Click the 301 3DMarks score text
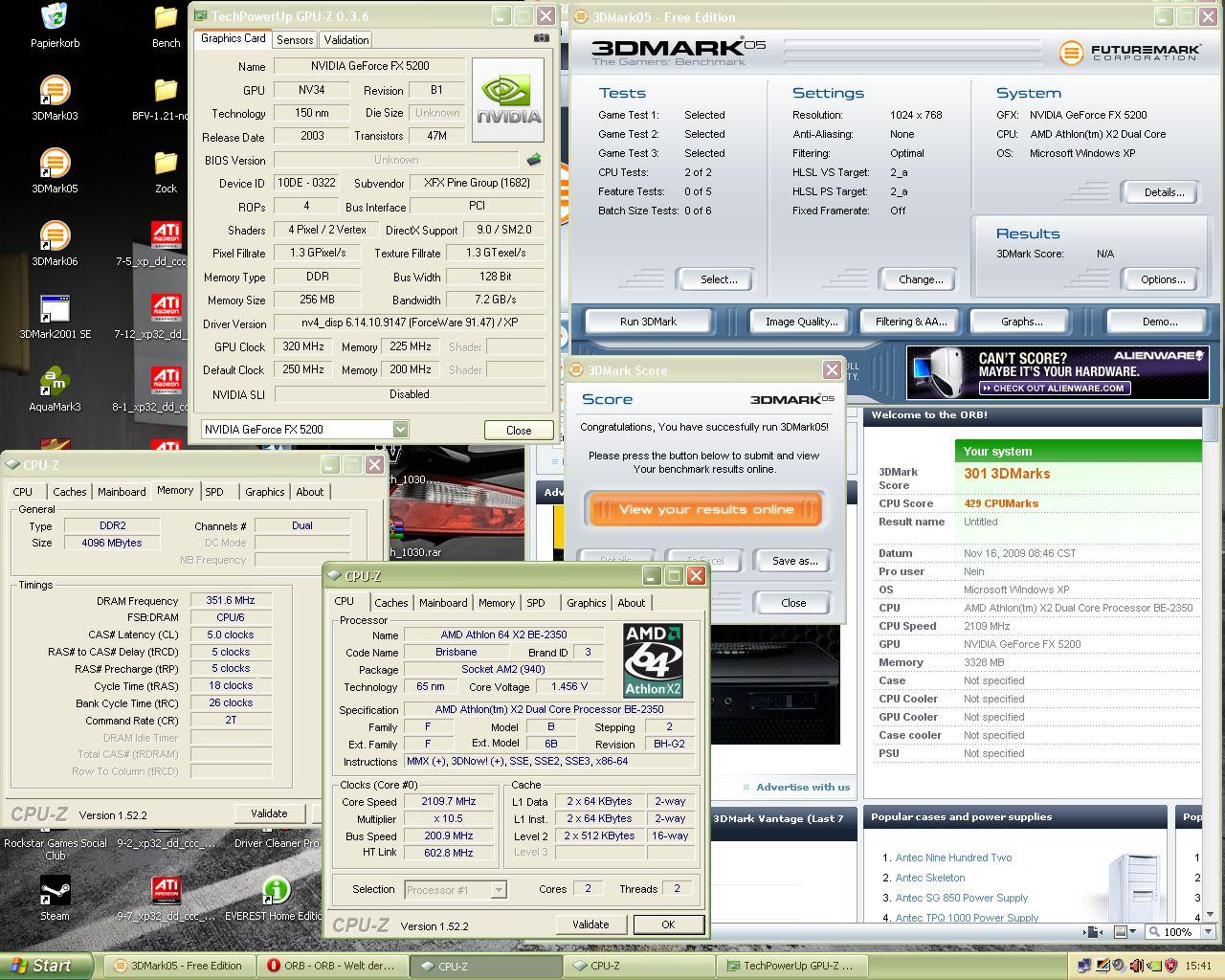Image resolution: width=1225 pixels, height=980 pixels. (x=1007, y=474)
